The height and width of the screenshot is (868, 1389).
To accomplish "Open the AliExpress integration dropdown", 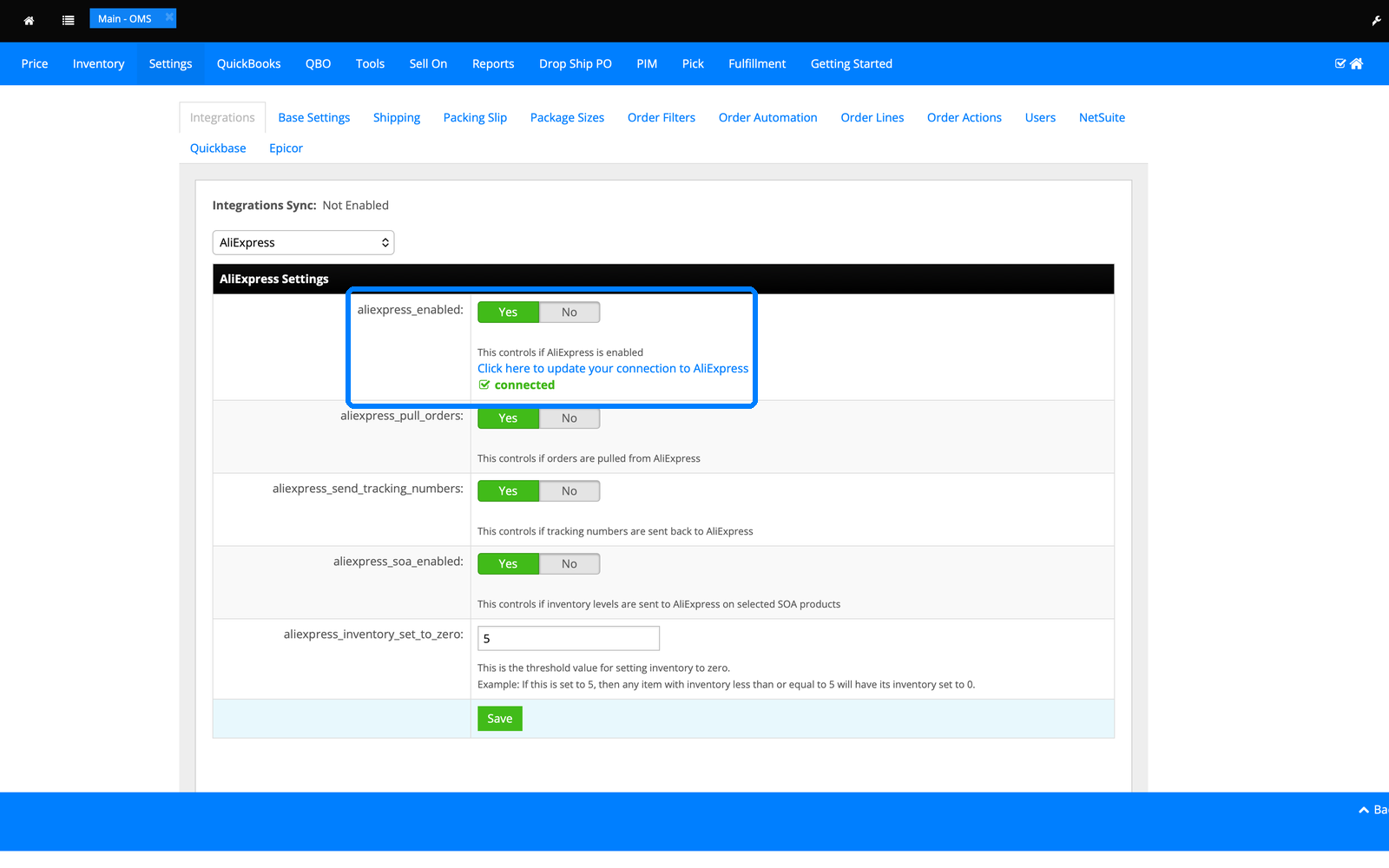I will pyautogui.click(x=303, y=242).
